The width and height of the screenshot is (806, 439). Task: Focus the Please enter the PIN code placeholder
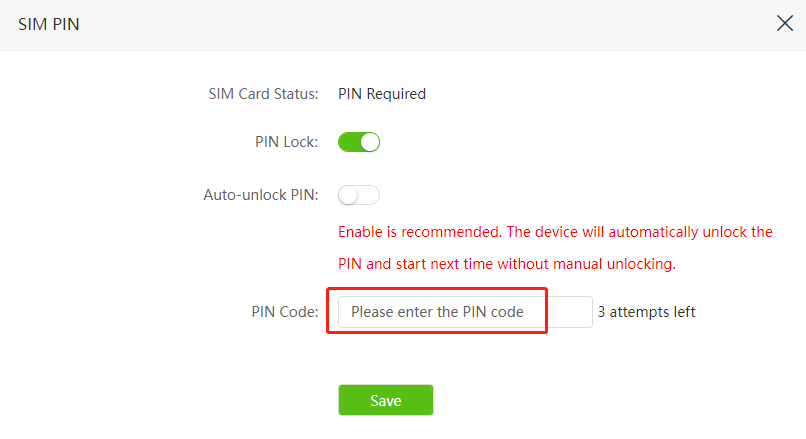pyautogui.click(x=437, y=312)
